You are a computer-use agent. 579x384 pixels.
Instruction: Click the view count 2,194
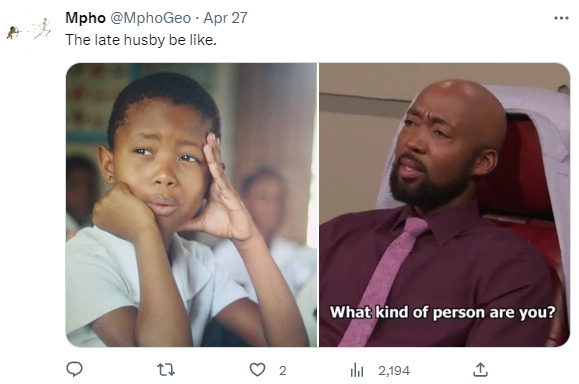[394, 370]
